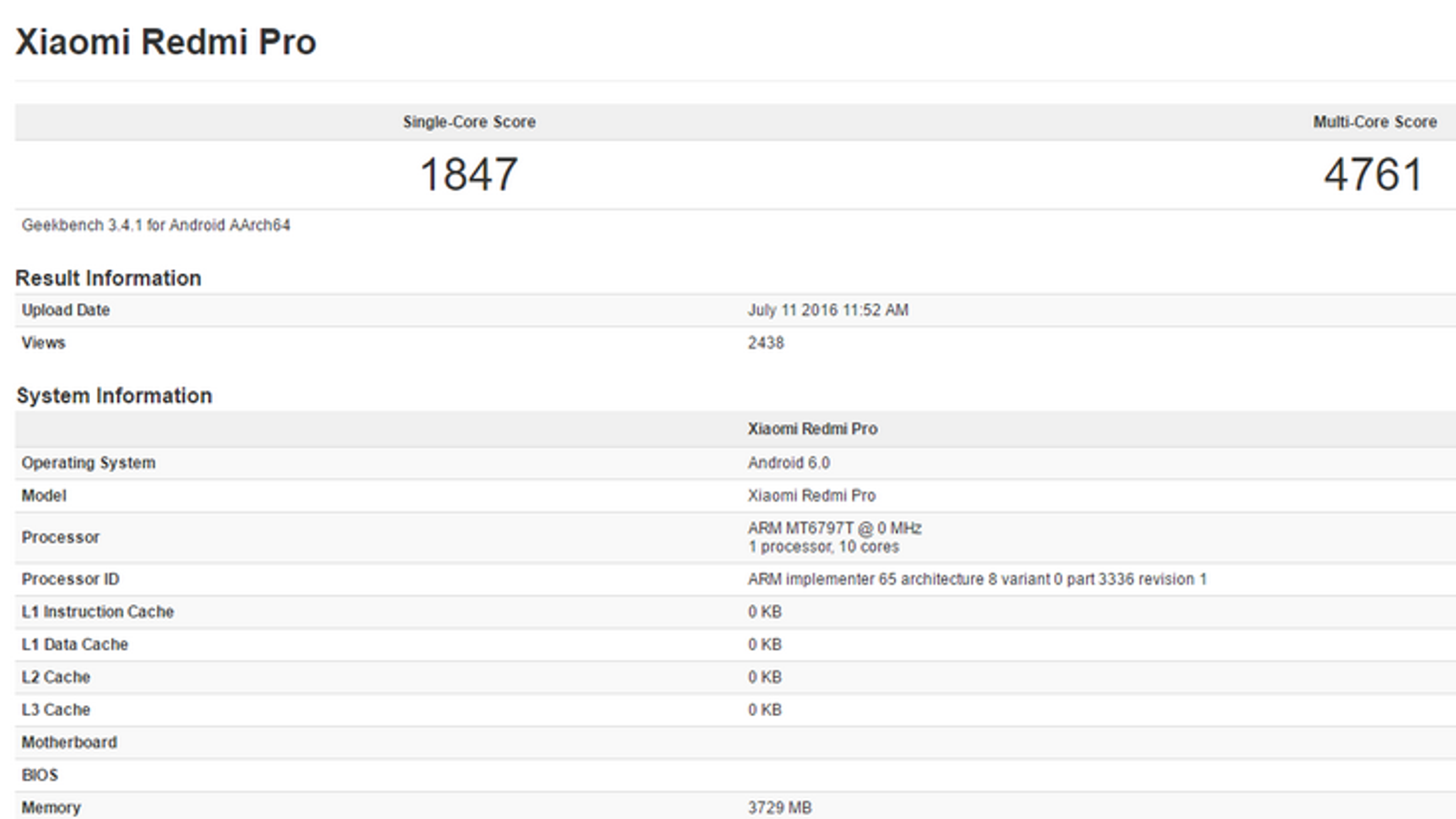This screenshot has height=819, width=1456.
Task: Click the single-core score value 1847
Action: [469, 174]
